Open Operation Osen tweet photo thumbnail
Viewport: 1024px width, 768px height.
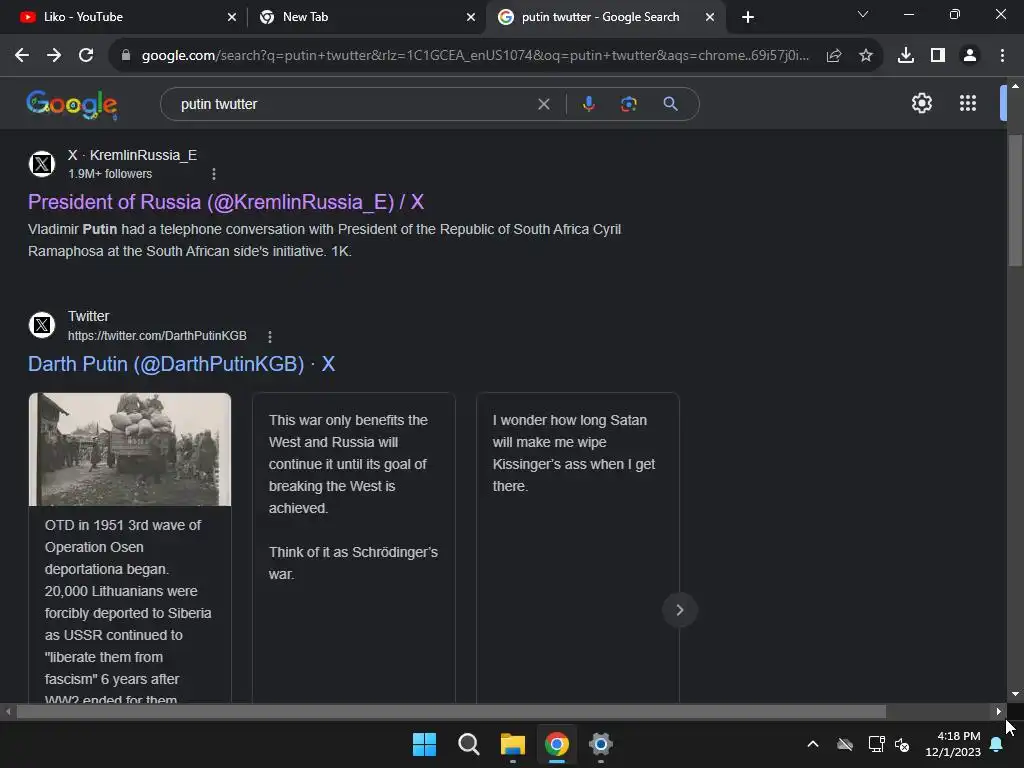tap(130, 449)
